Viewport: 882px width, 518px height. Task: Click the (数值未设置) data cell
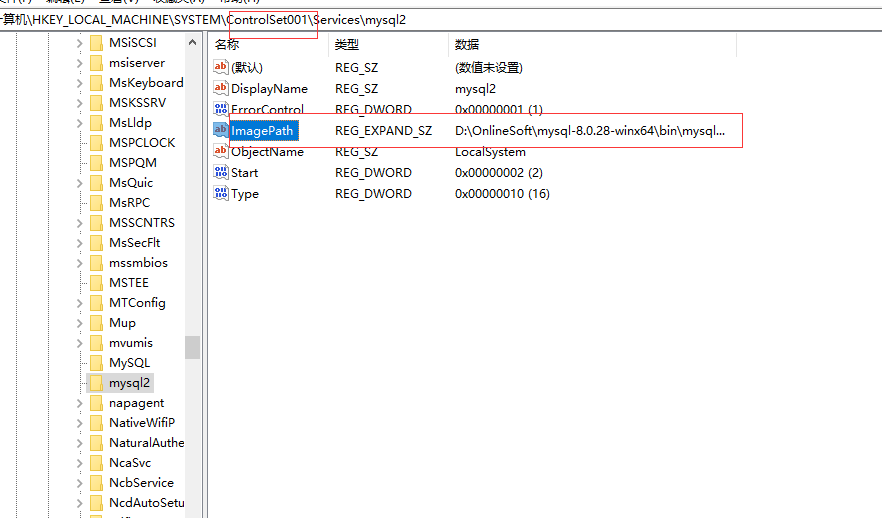[x=489, y=67]
